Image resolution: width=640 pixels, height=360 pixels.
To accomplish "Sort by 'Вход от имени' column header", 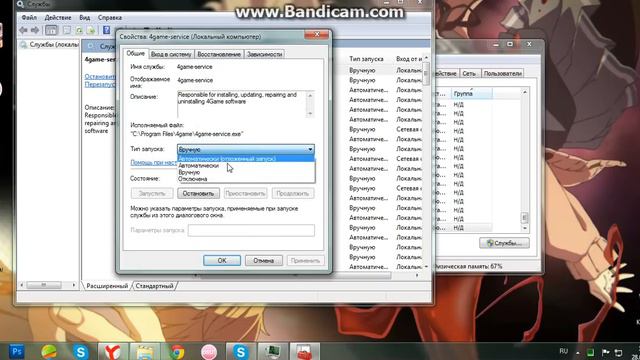I will (x=409, y=59).
